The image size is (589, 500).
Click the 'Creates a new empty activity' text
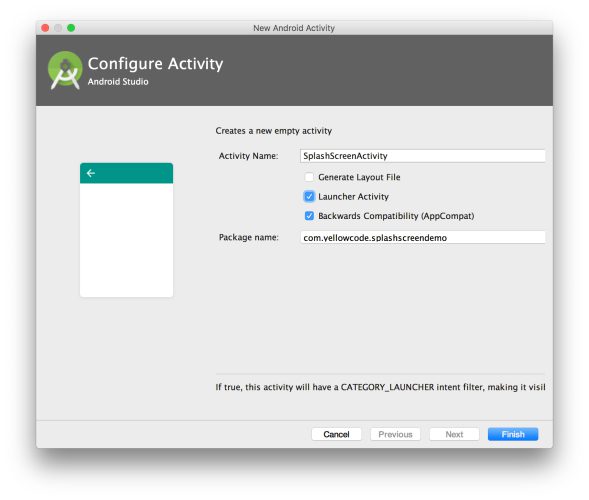(273, 131)
